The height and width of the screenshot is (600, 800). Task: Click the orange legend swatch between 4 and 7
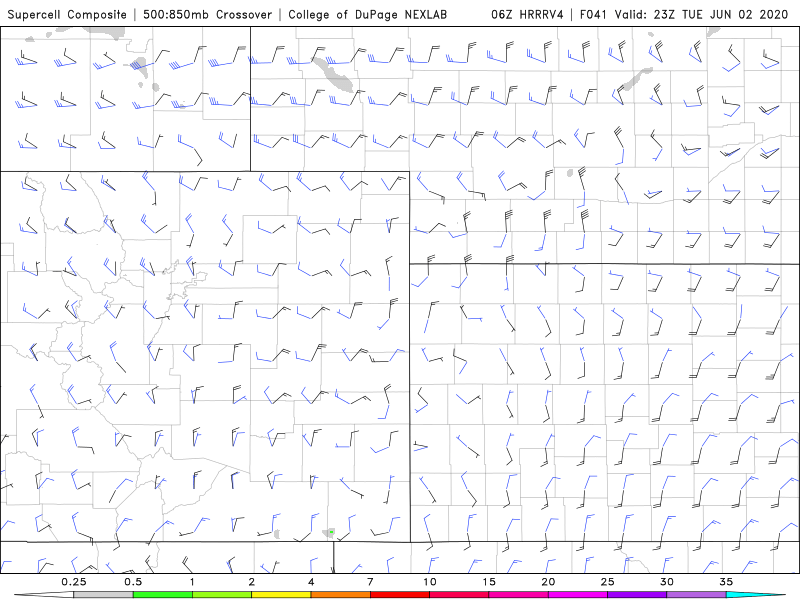(340, 595)
